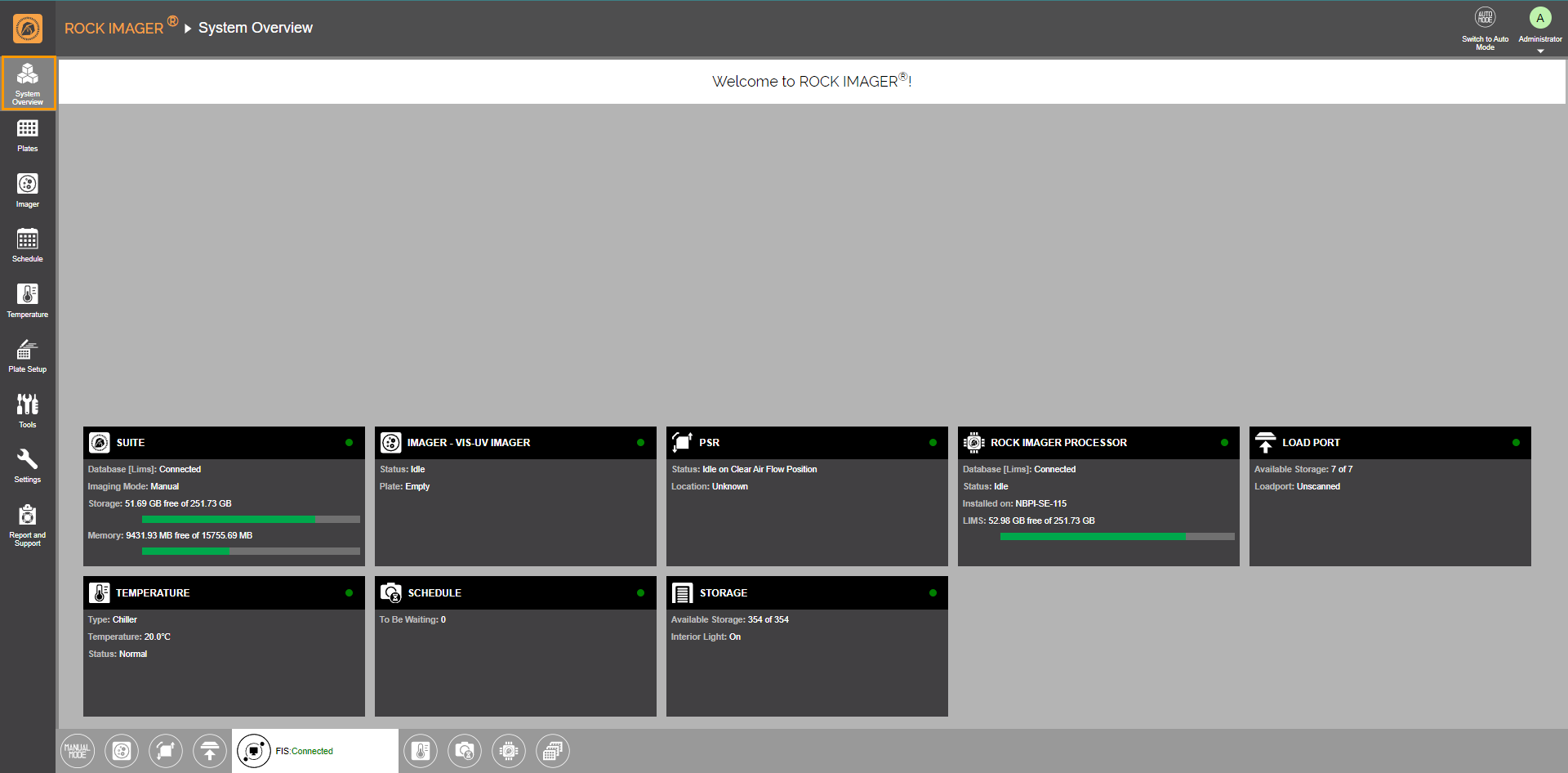This screenshot has height=773, width=1568.
Task: Open the Plates page in sidebar
Action: [x=27, y=136]
